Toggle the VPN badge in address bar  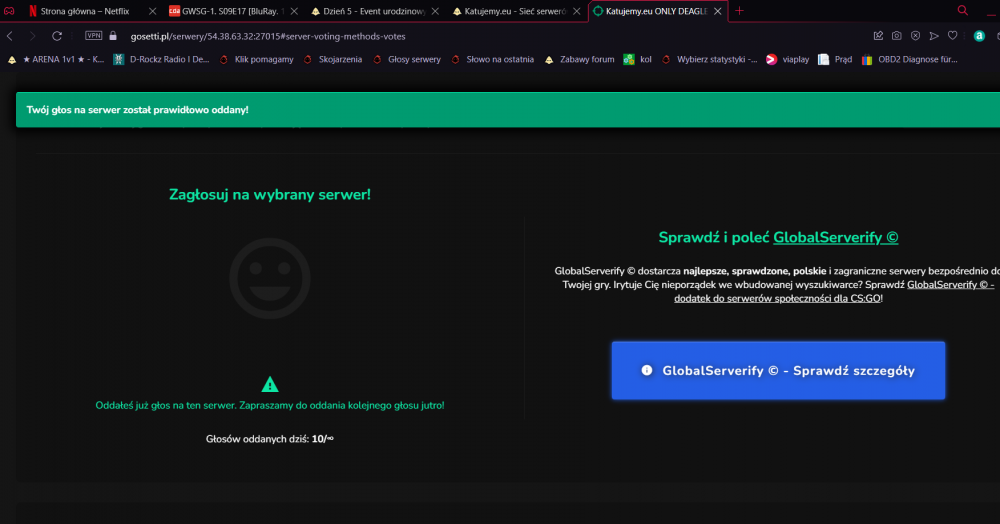coord(94,36)
